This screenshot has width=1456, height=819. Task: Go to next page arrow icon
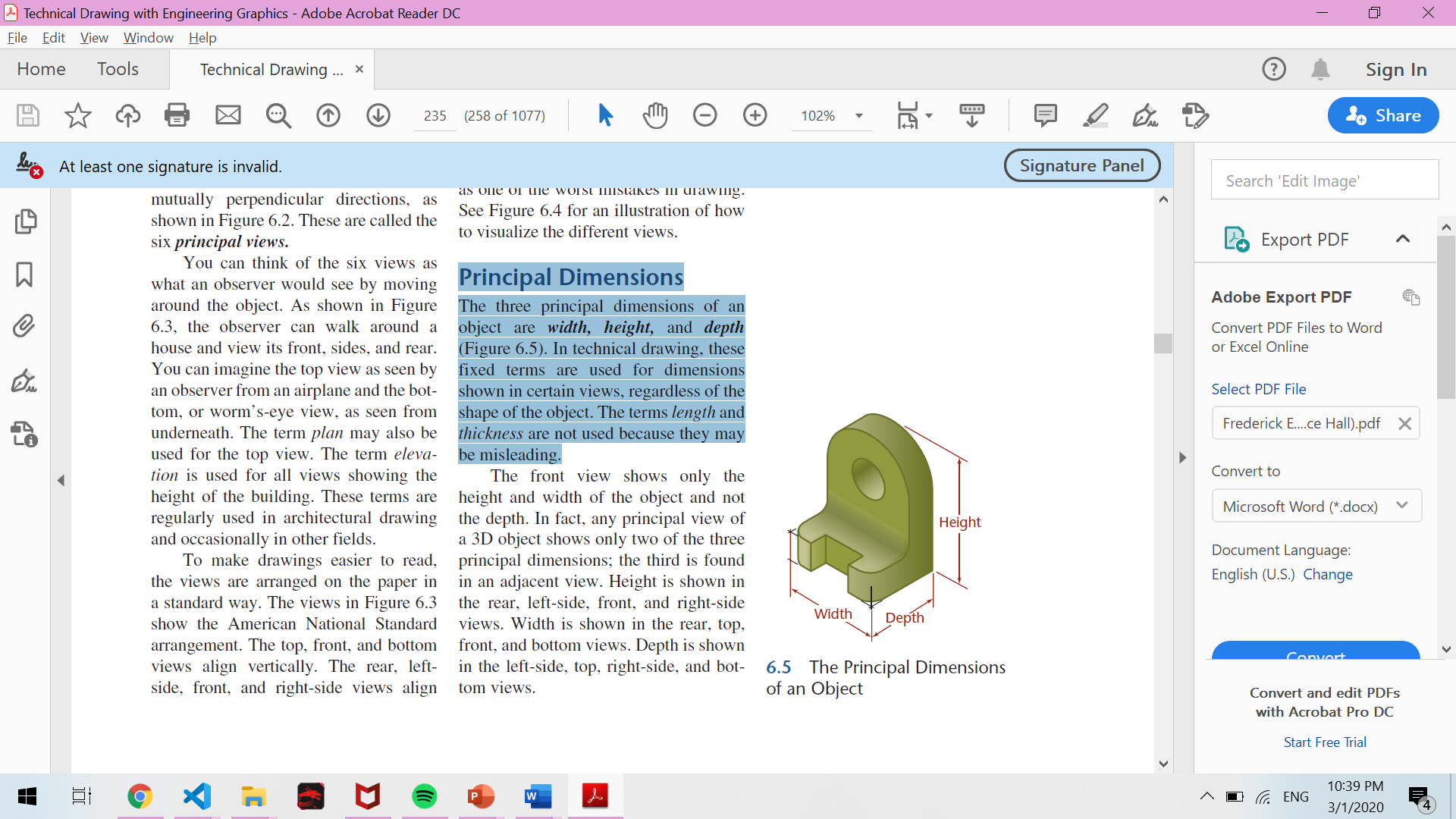pos(378,115)
